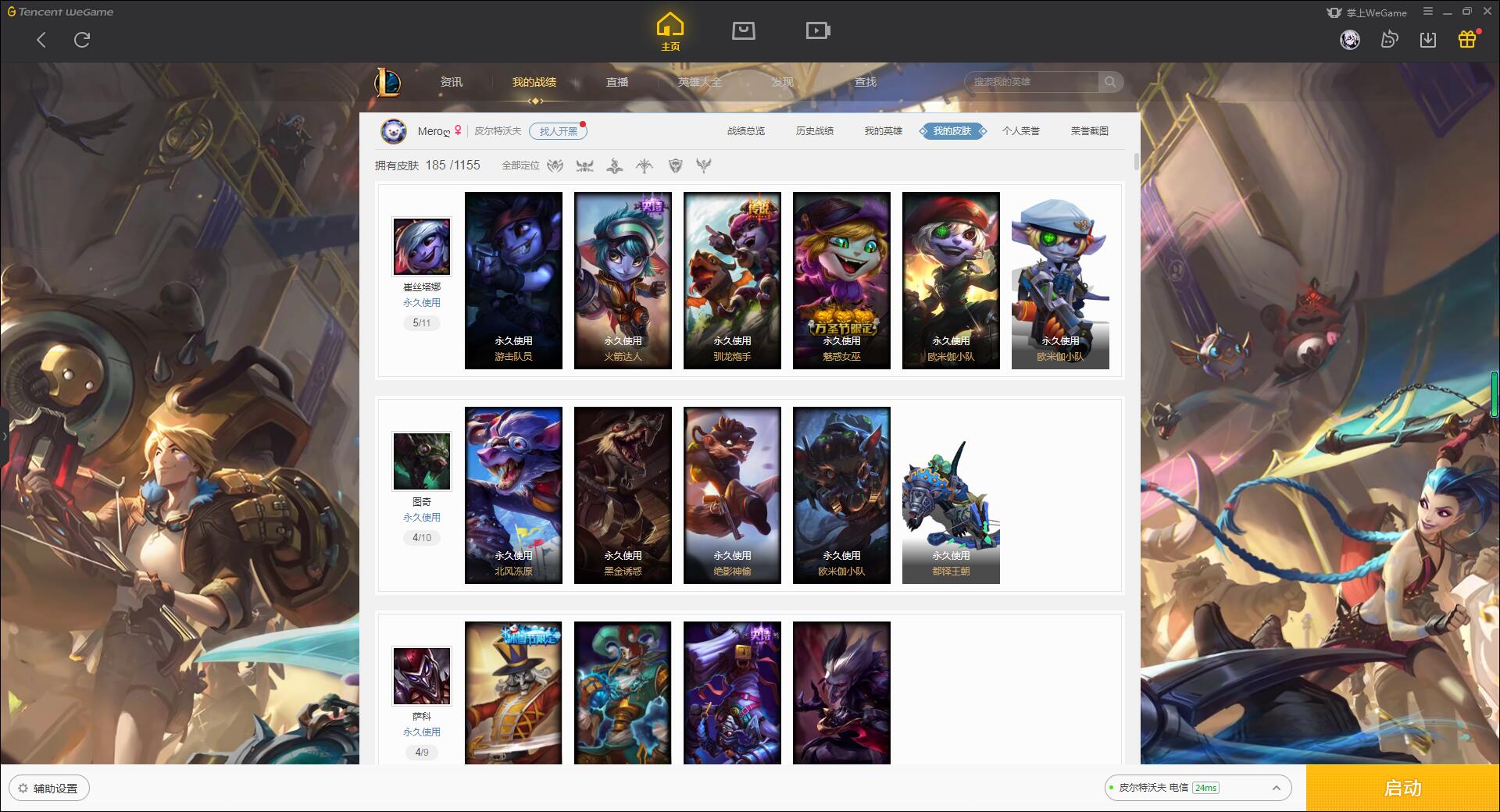Click the 搜索我的英雄 search field
This screenshot has width=1500, height=812.
pos(1033,82)
